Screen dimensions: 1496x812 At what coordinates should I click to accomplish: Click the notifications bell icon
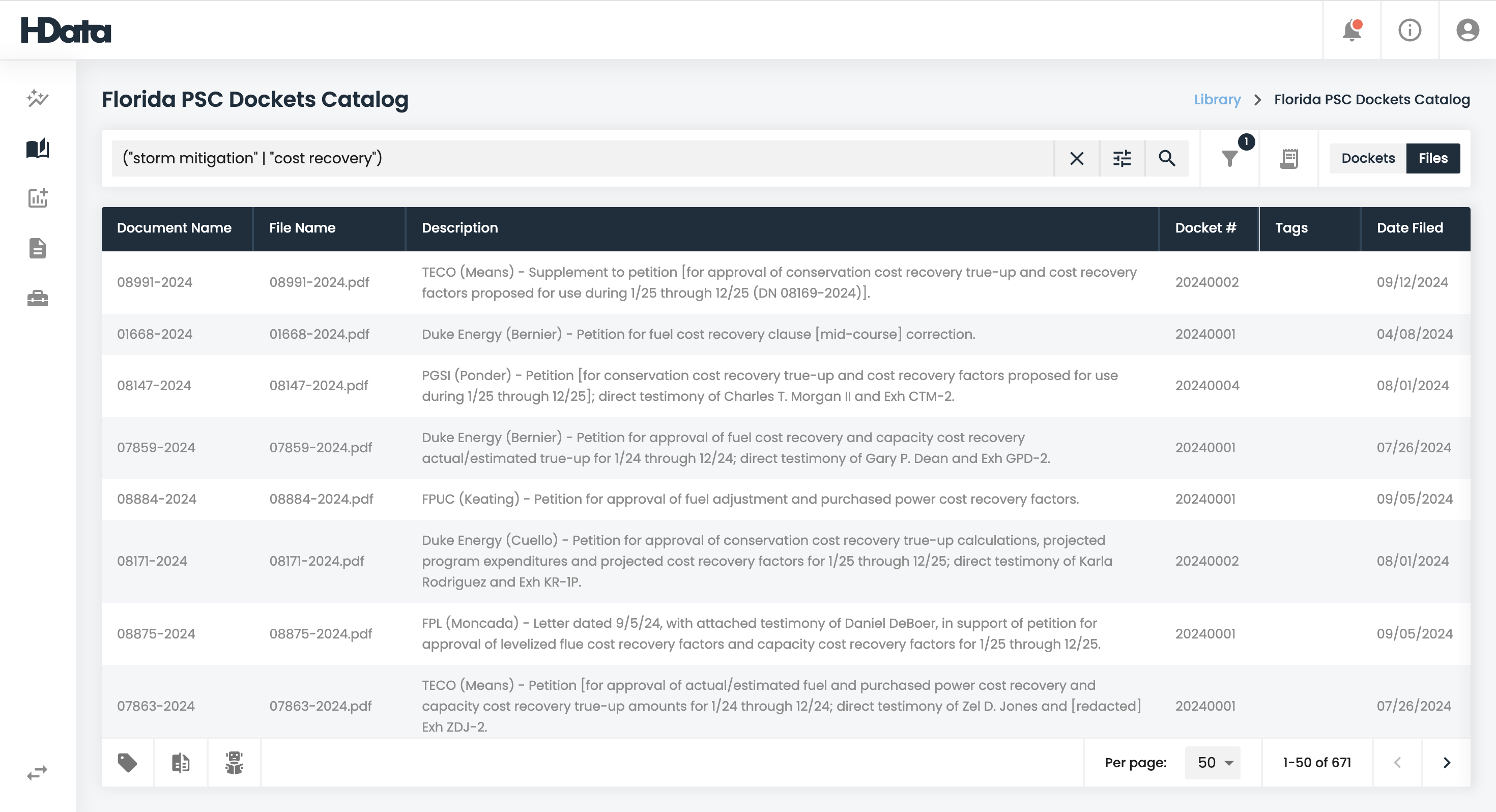pos(1351,30)
